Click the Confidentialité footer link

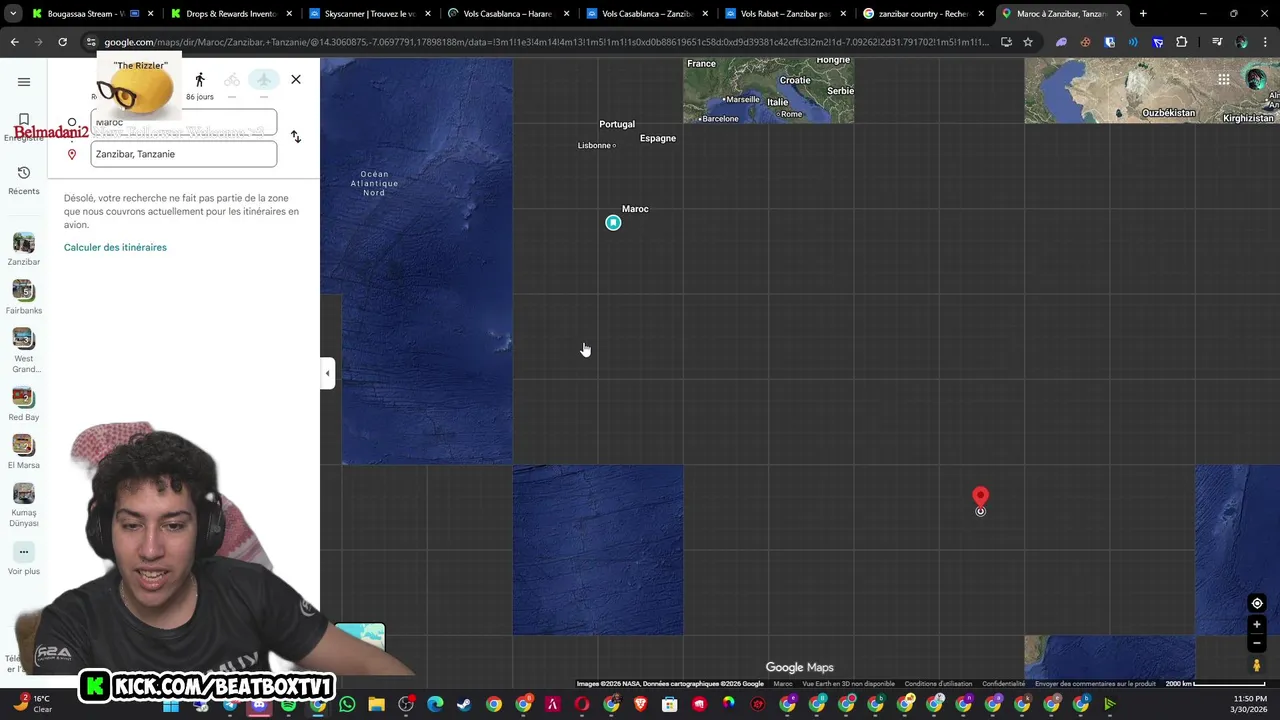[1003, 684]
